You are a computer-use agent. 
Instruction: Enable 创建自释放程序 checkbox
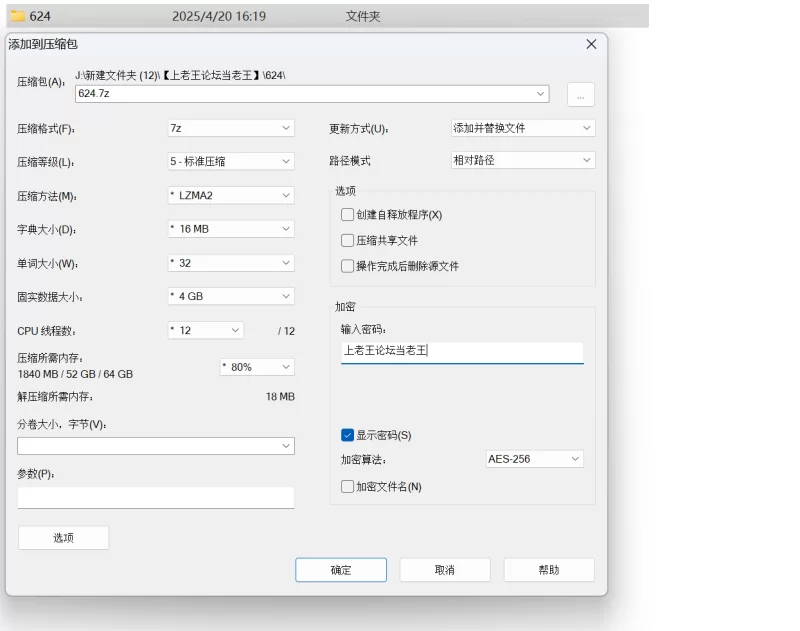[348, 214]
